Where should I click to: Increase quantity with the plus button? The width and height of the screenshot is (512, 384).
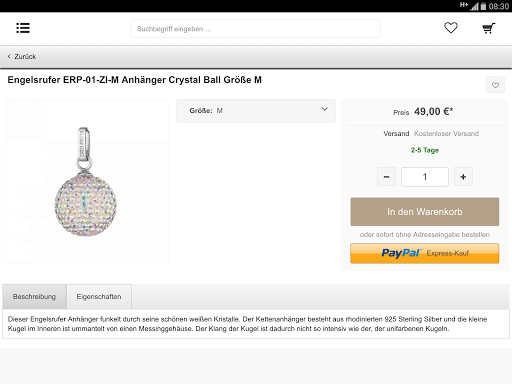[x=463, y=177]
